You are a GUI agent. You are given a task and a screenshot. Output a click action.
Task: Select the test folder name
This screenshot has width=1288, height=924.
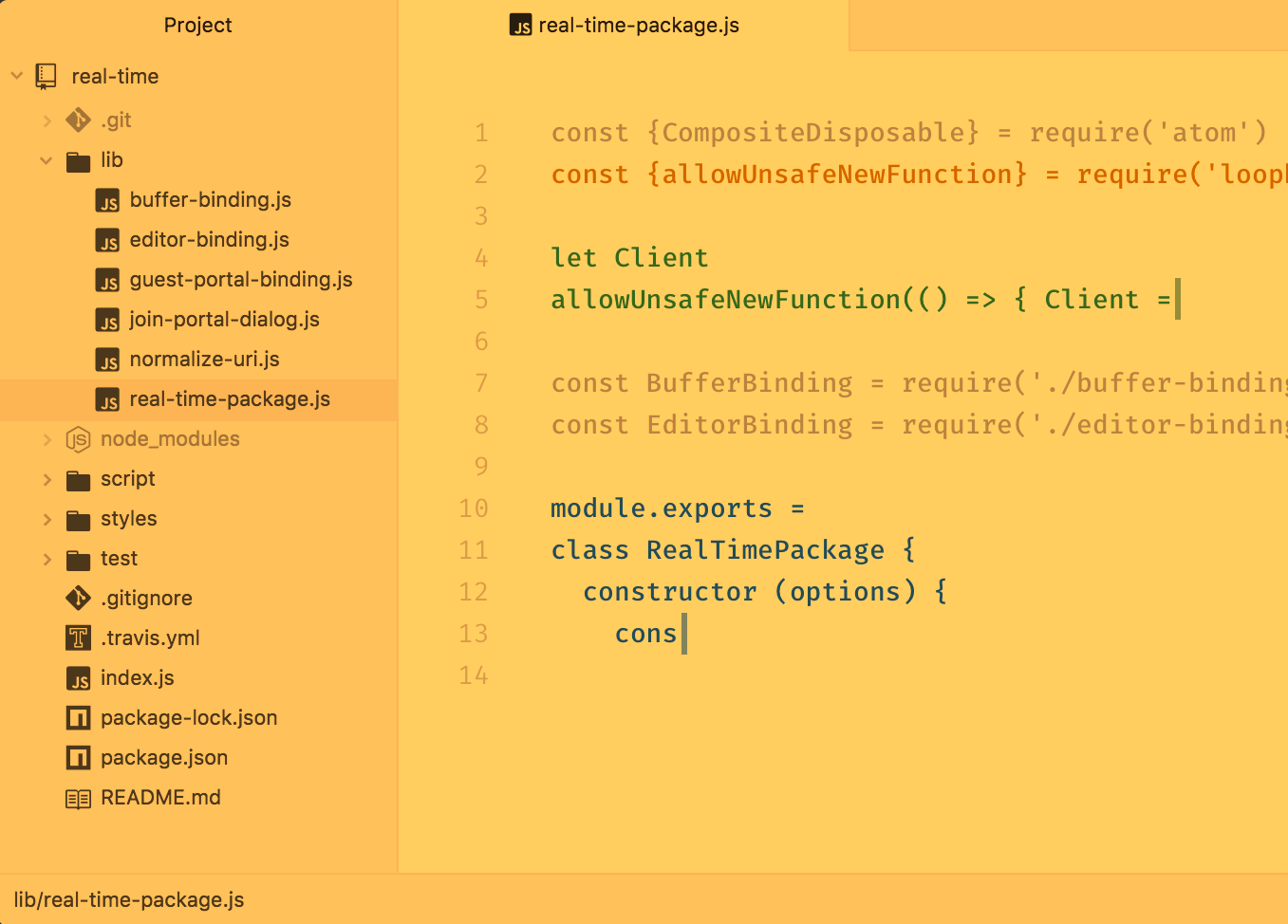(x=120, y=559)
